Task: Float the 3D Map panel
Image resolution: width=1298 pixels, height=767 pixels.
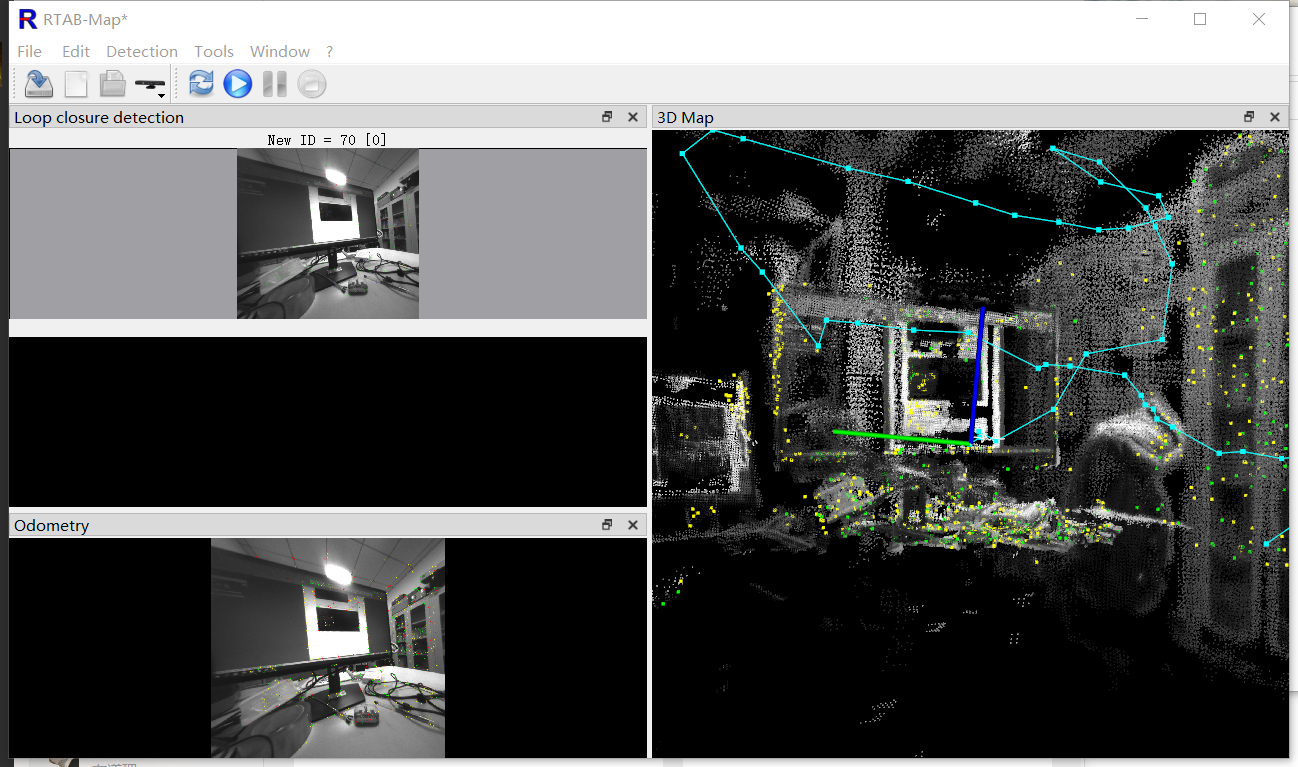Action: click(x=1249, y=116)
